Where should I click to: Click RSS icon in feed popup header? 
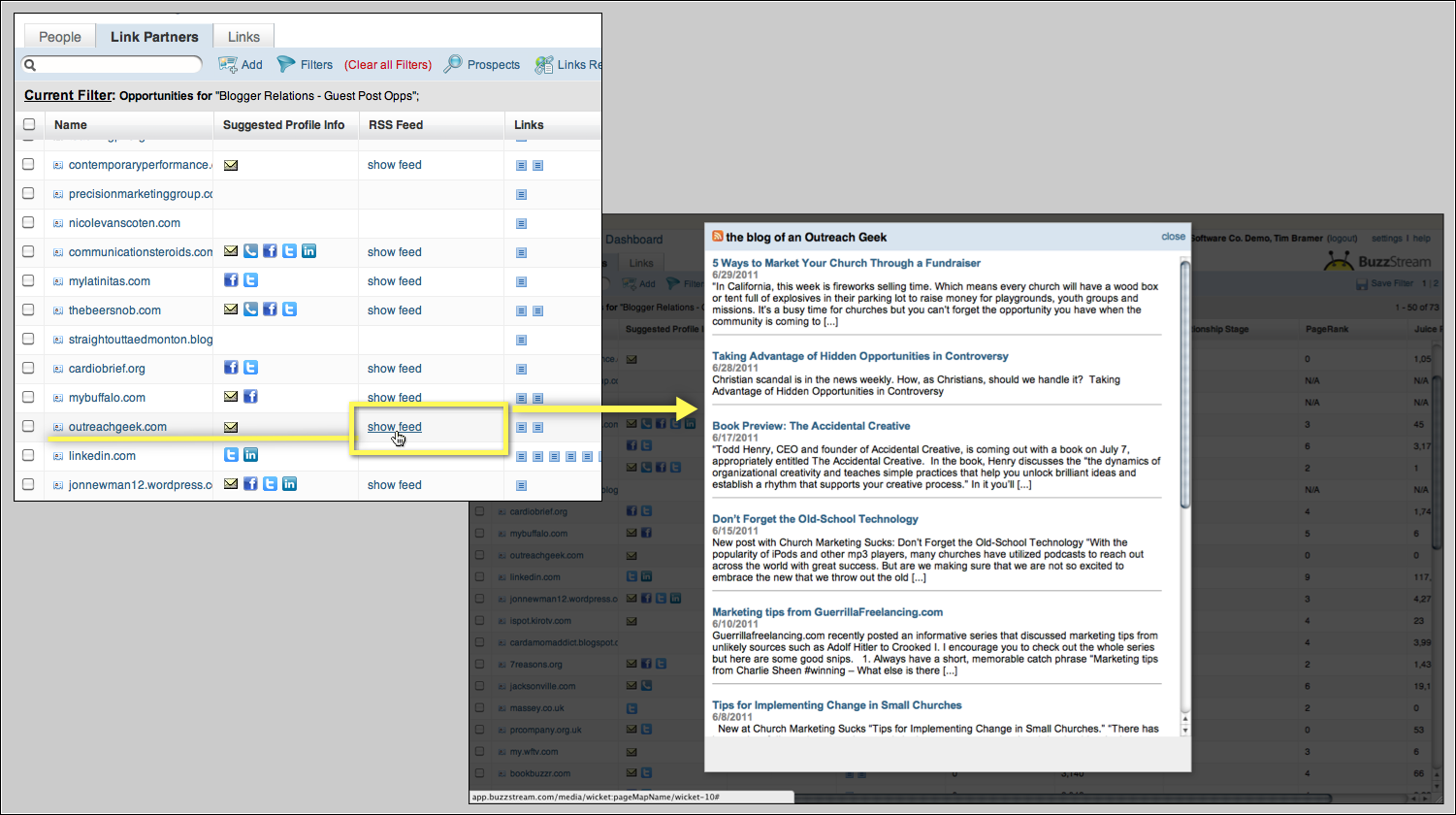718,236
